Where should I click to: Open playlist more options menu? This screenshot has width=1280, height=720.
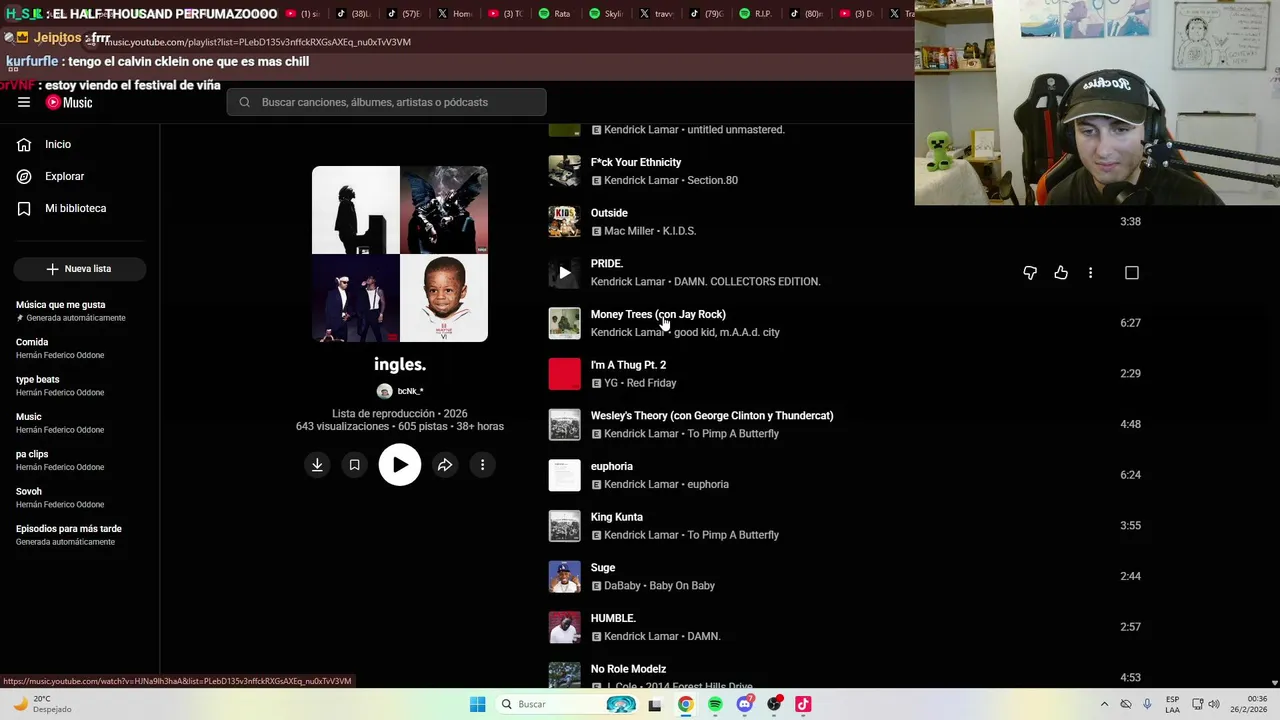point(482,465)
